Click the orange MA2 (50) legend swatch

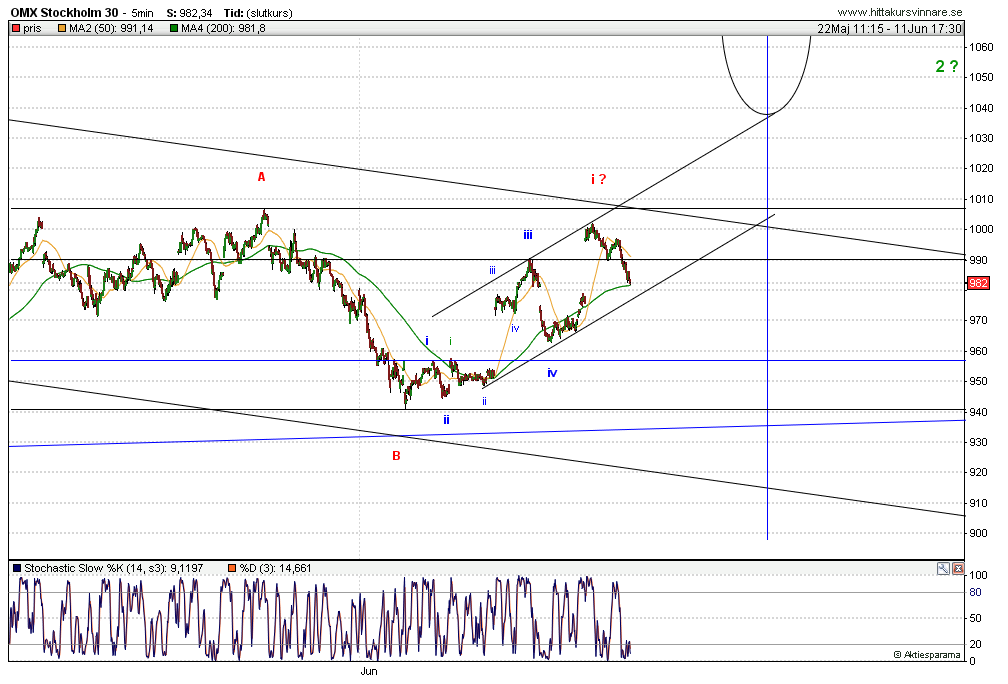[x=62, y=28]
